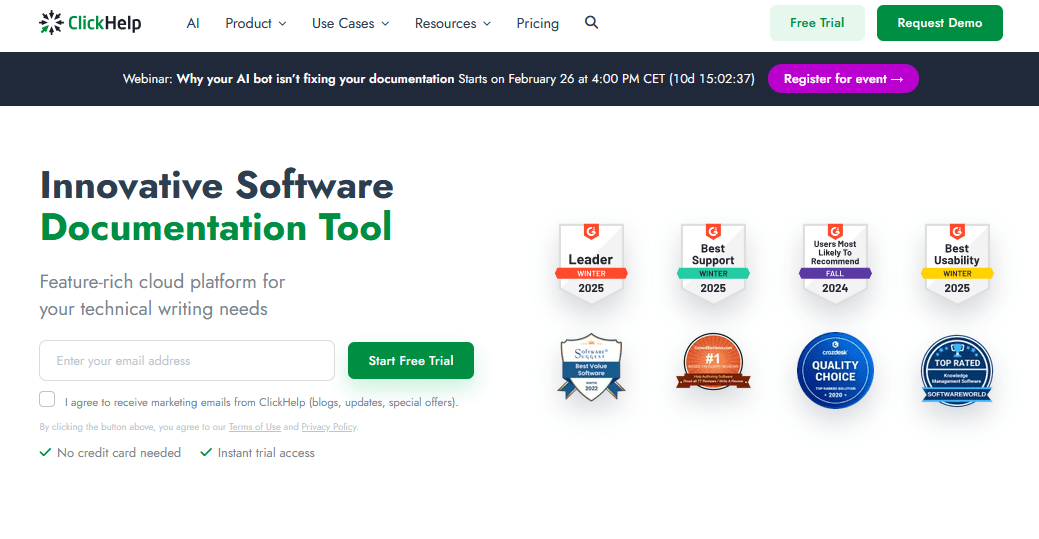
Task: Go to the Pricing page
Action: click(x=537, y=23)
